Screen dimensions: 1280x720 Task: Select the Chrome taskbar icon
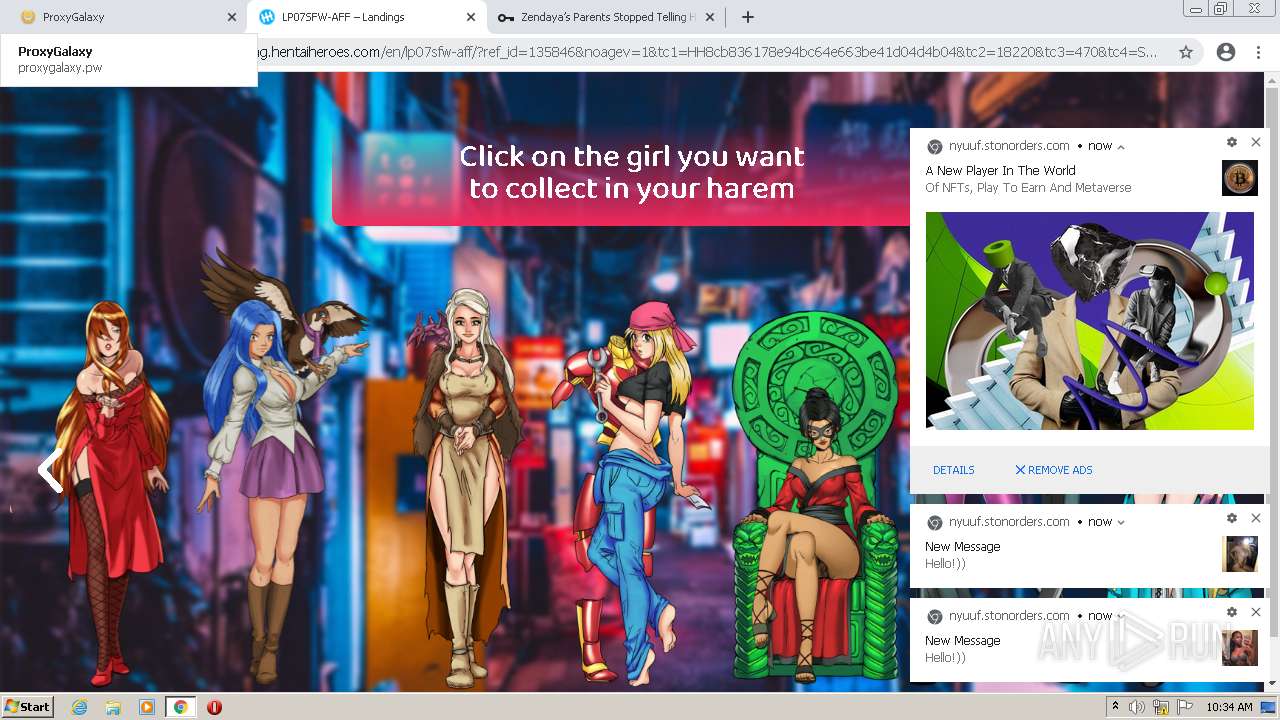[x=180, y=707]
